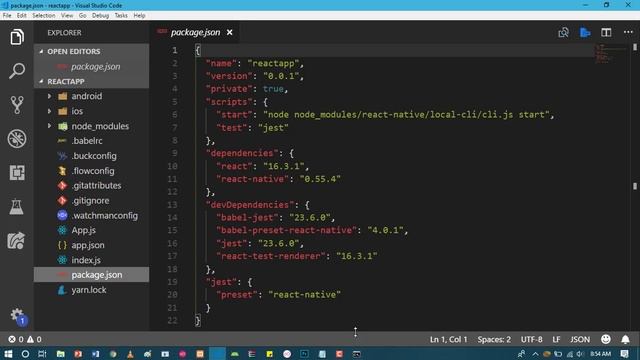Open the .buckconfig file
Screen dimensions: 640x360
pos(91,156)
